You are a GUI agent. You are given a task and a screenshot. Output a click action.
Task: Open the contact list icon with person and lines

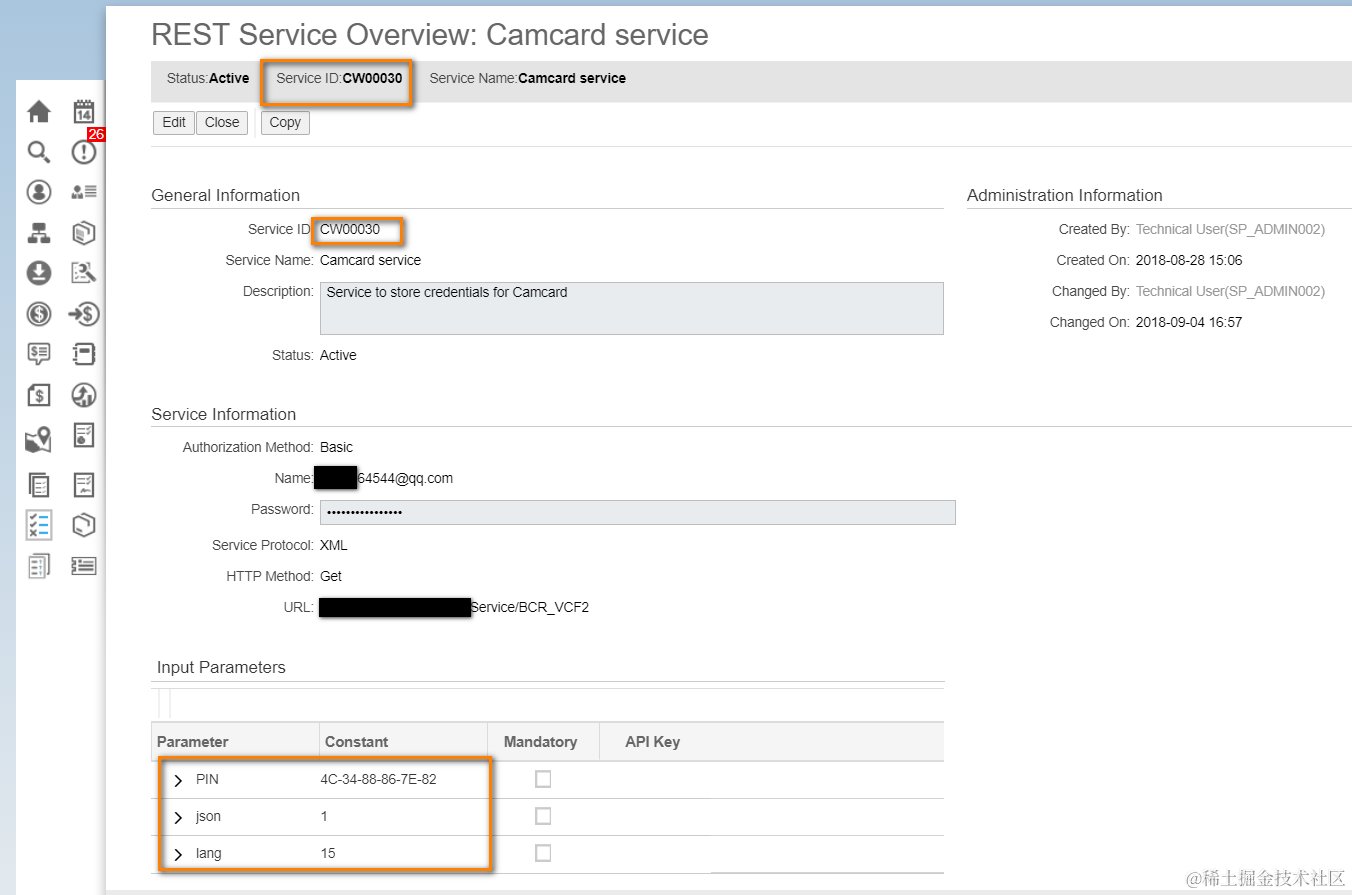pyautogui.click(x=84, y=192)
